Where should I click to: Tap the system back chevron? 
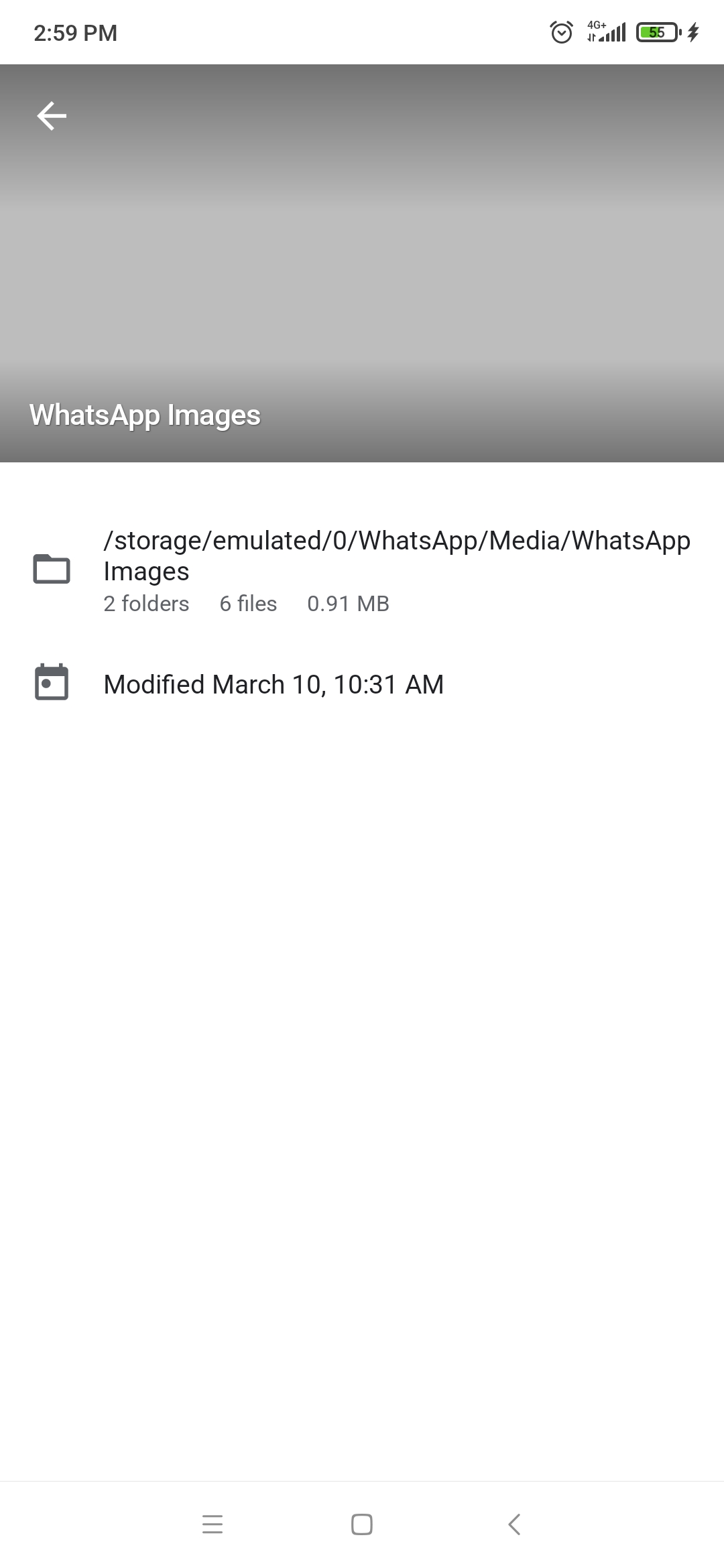click(x=514, y=1524)
